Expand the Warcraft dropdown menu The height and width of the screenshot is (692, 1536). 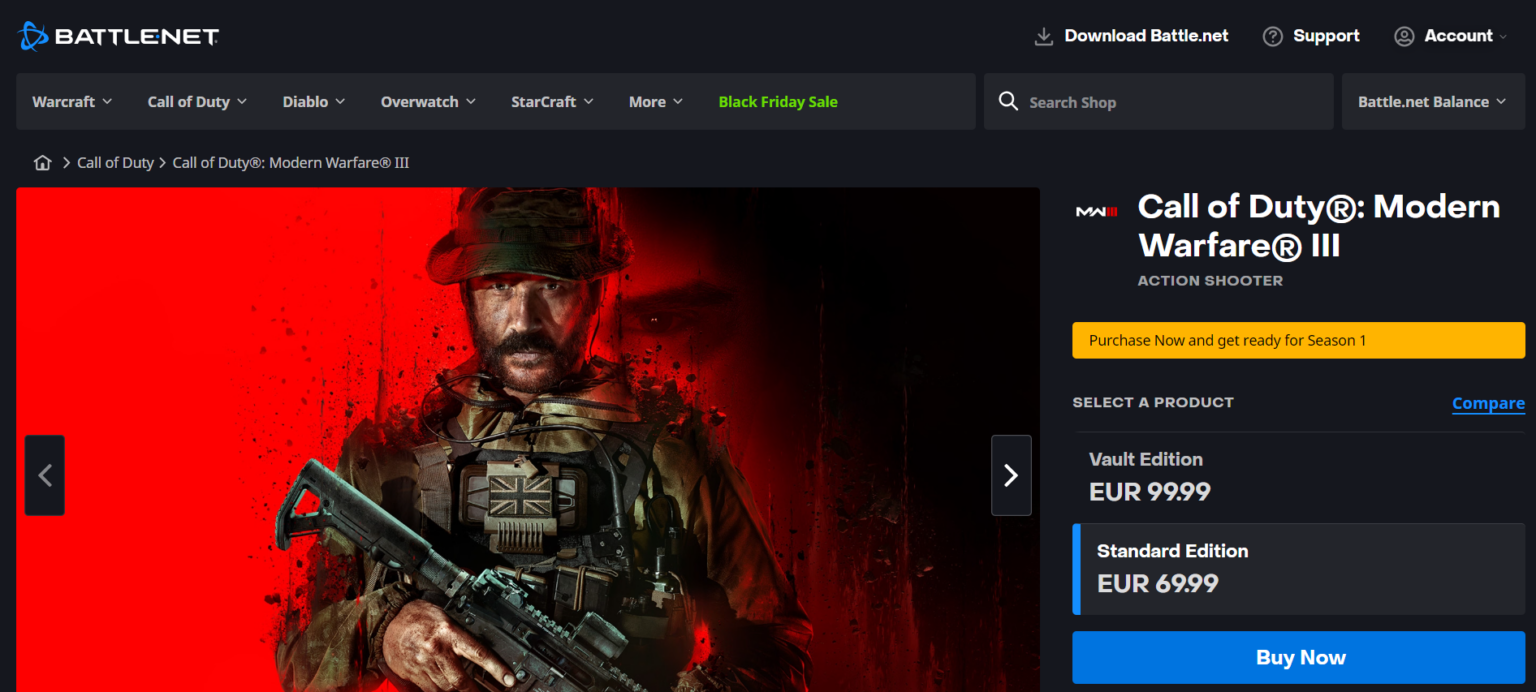click(x=71, y=101)
